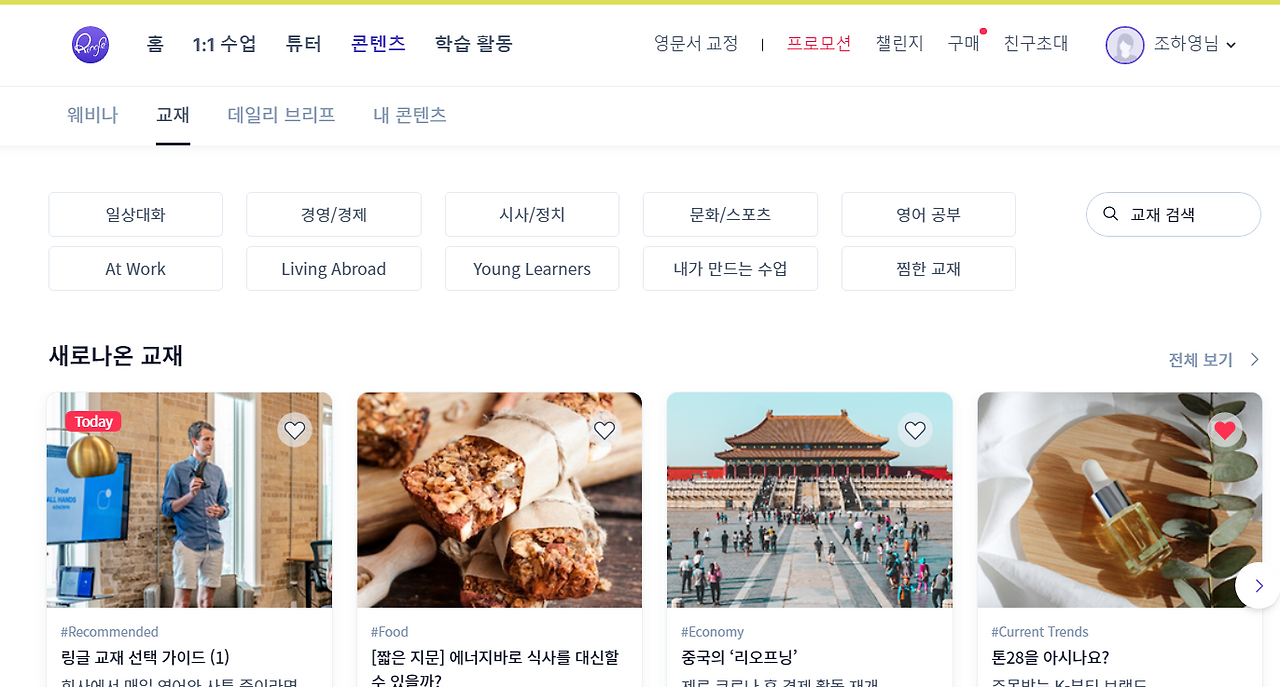
Task: Open the 데일리 브리프 tab
Action: pos(281,115)
